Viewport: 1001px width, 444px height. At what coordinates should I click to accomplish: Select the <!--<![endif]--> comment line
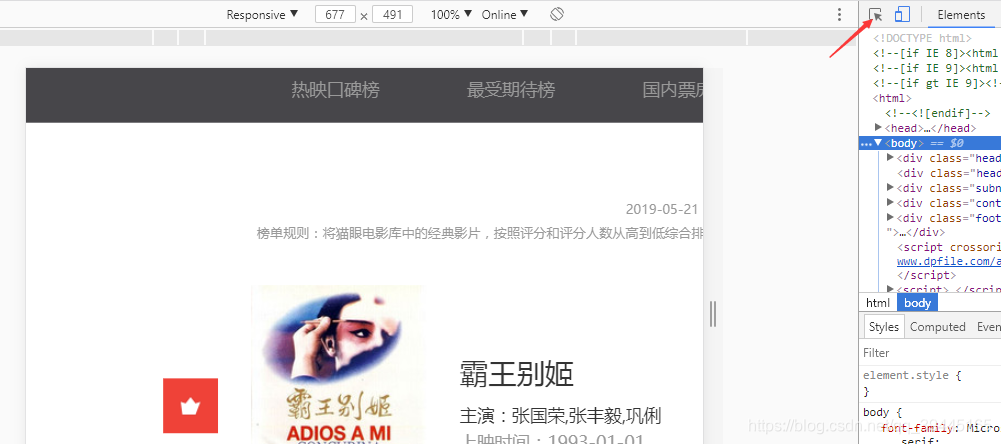[x=937, y=114]
